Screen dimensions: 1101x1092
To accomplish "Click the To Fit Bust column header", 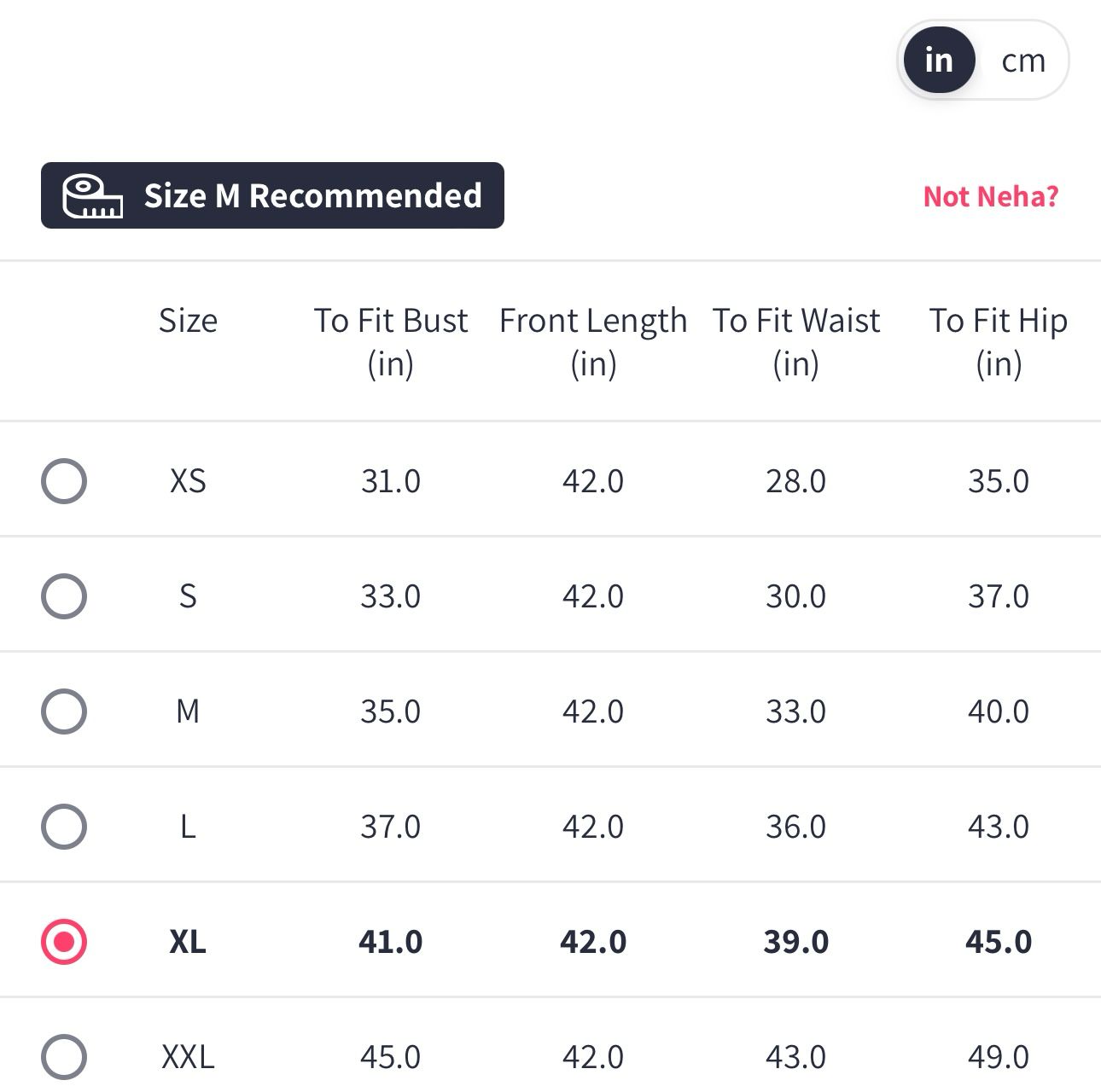I will (x=391, y=341).
